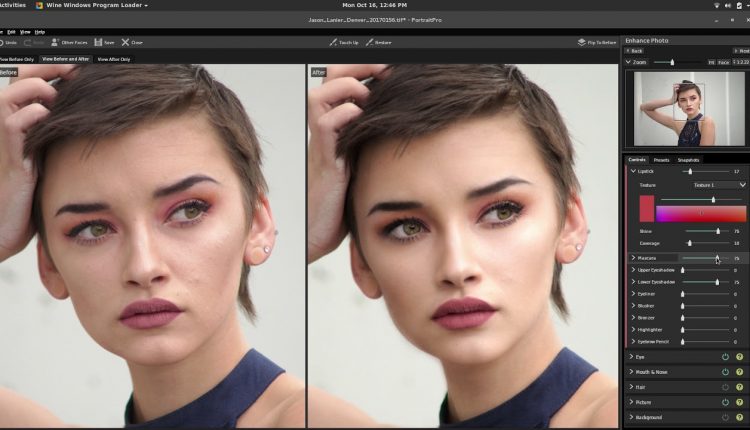Screen dimensions: 750x430
Task: Click the clock in the top bar
Action: [375, 5]
